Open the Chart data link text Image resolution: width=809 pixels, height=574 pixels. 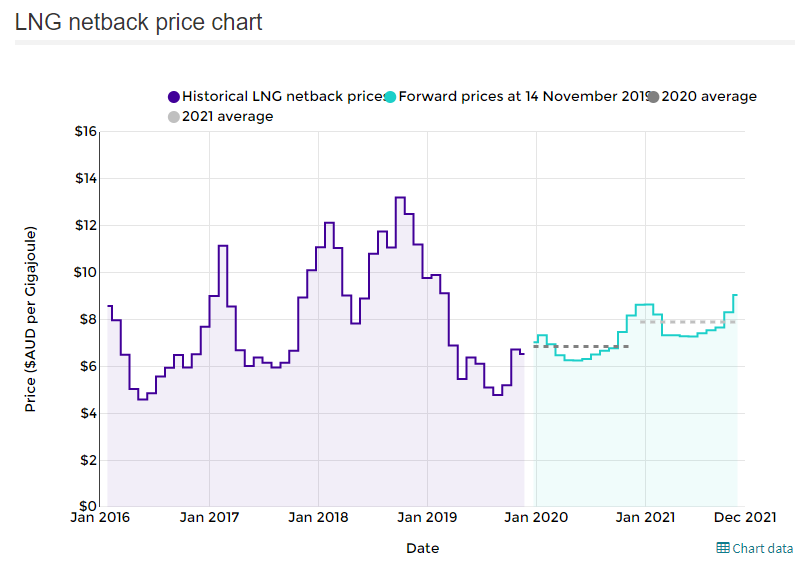pyautogui.click(x=763, y=548)
